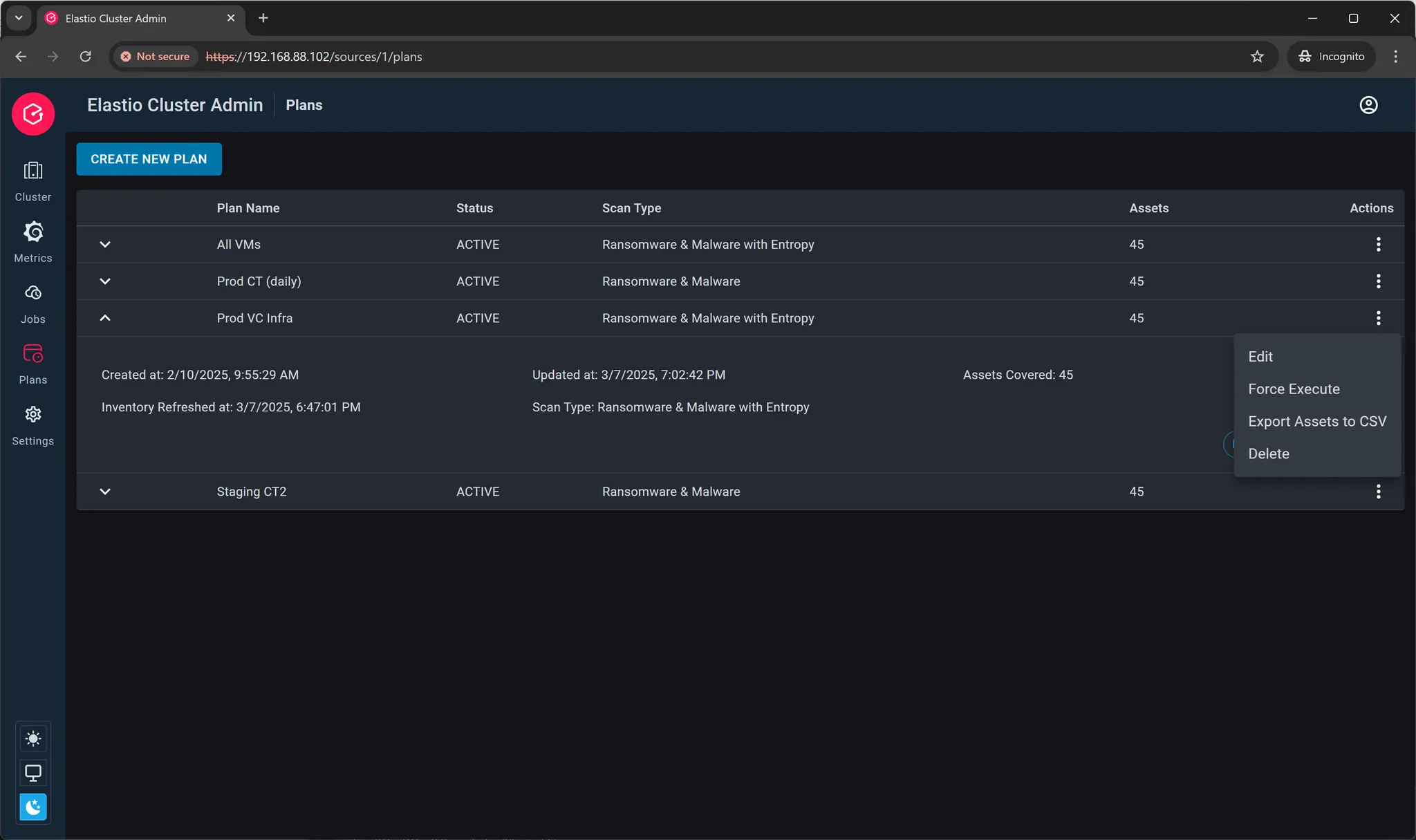This screenshot has width=1416, height=840.
Task: Close the Elastio Cluster Admin tab
Action: [x=231, y=18]
